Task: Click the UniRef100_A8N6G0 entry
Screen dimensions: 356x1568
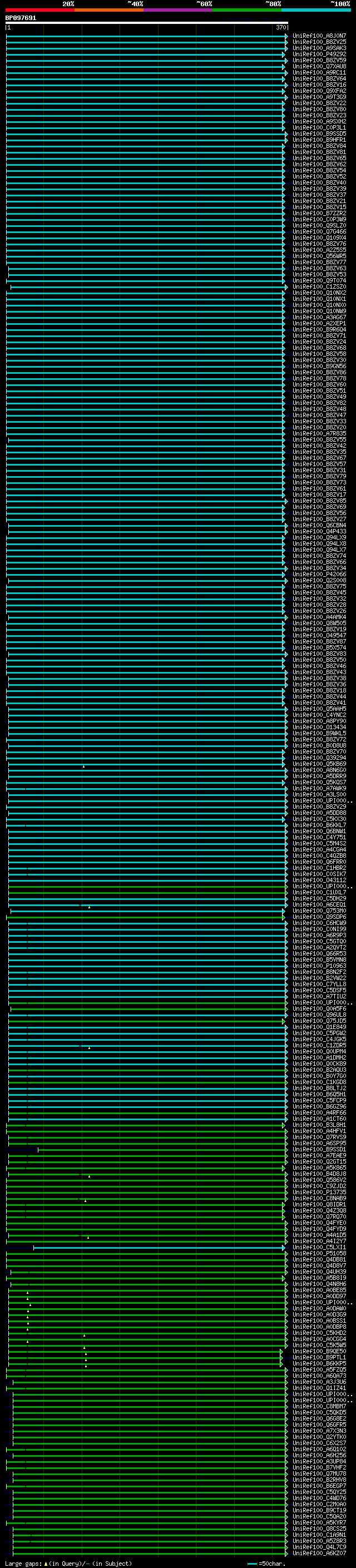Action: tap(319, 770)
